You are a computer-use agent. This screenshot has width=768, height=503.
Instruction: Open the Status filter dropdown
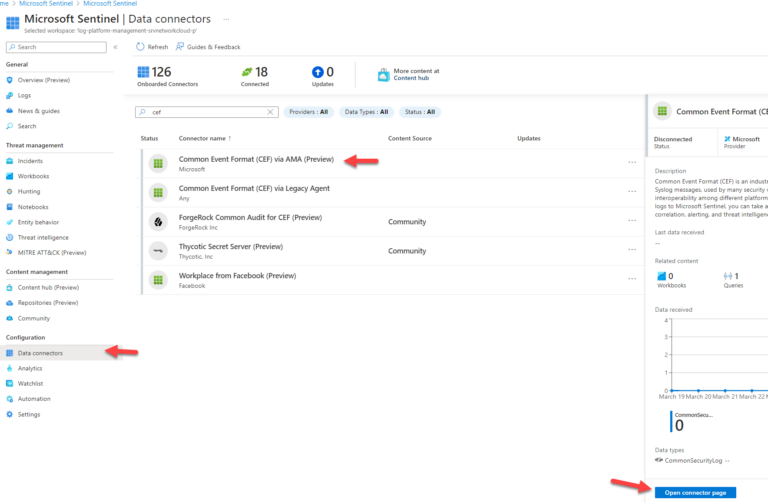pos(420,112)
